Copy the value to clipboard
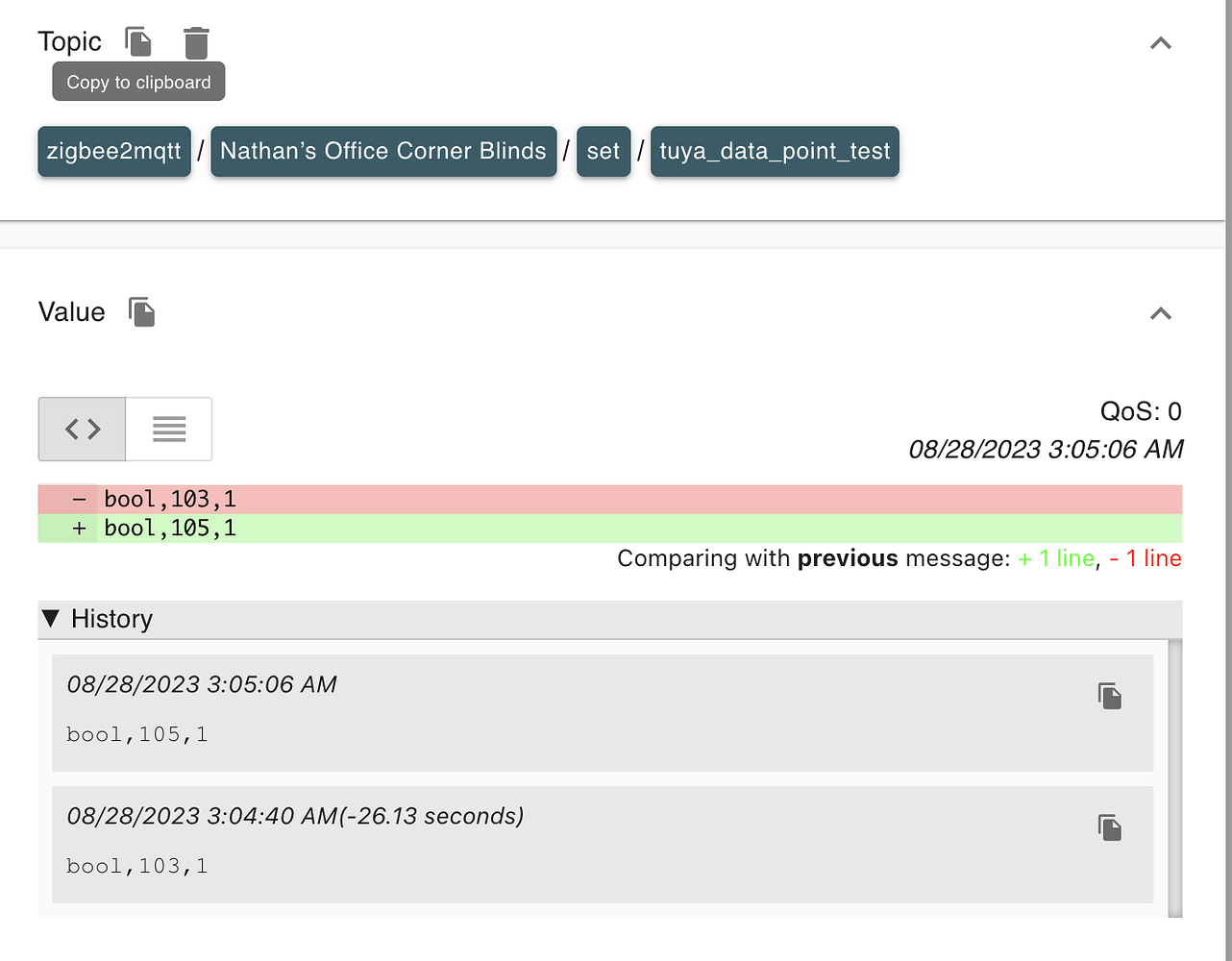Viewport: 1232px width, 961px height. 142,312
